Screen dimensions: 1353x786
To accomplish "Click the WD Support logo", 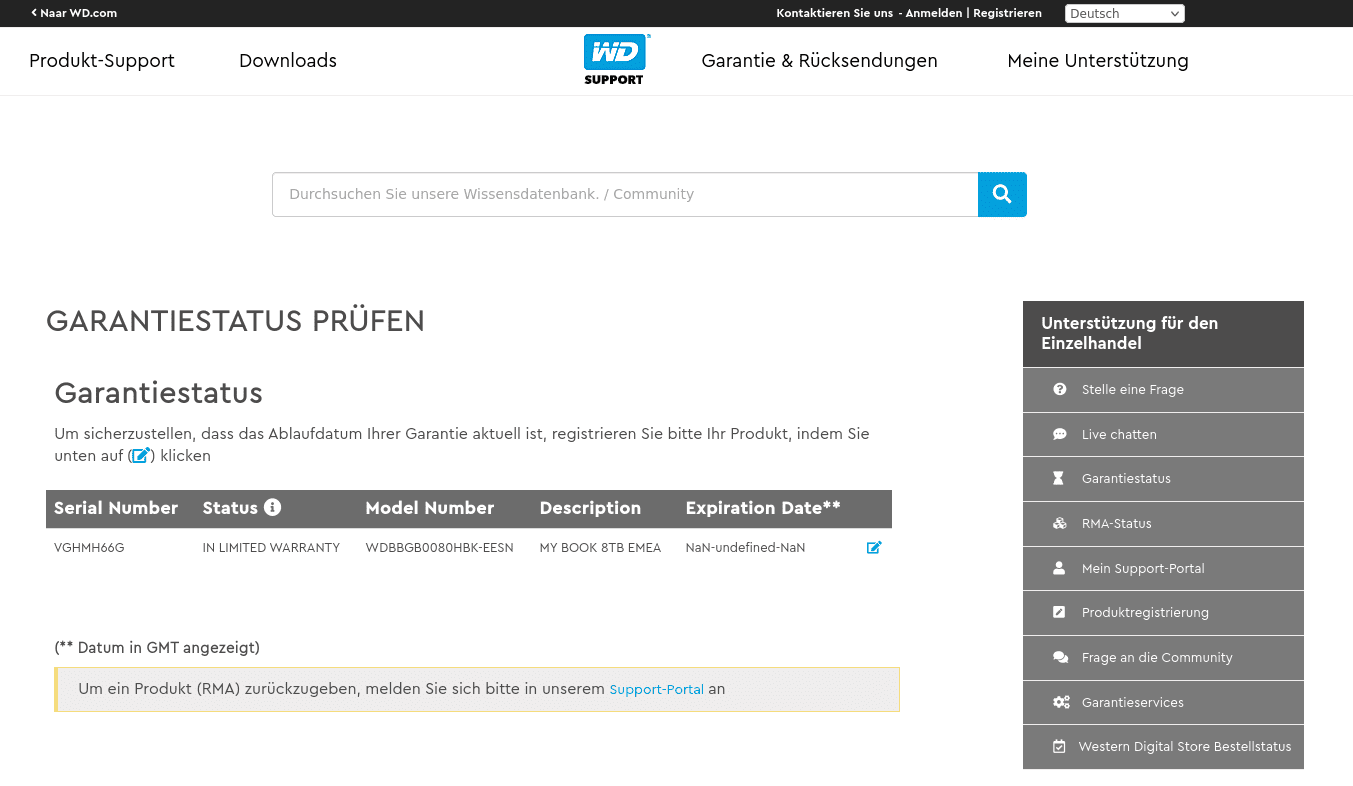I will 616,60.
